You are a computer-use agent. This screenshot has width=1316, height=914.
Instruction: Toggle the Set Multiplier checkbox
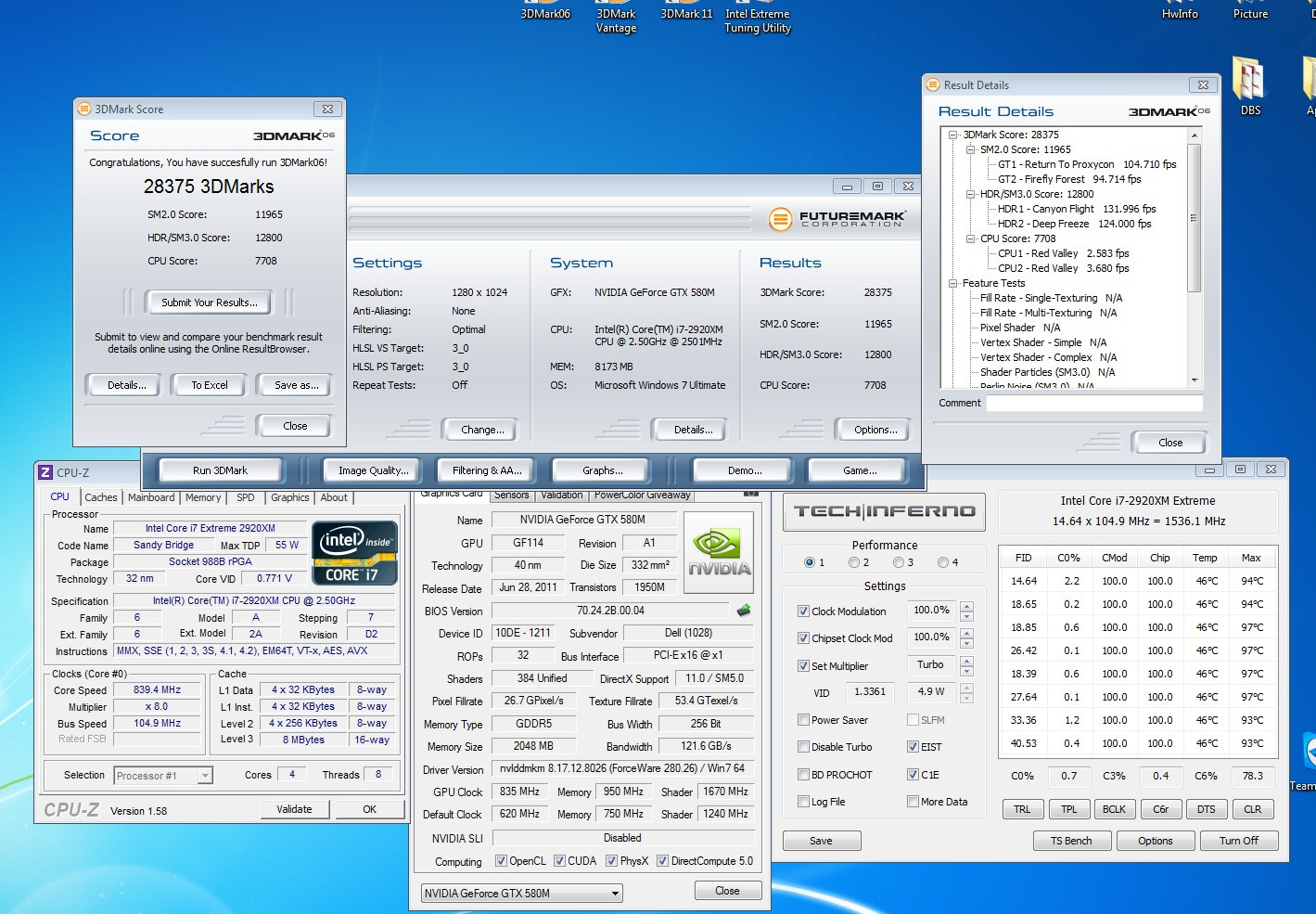803,666
